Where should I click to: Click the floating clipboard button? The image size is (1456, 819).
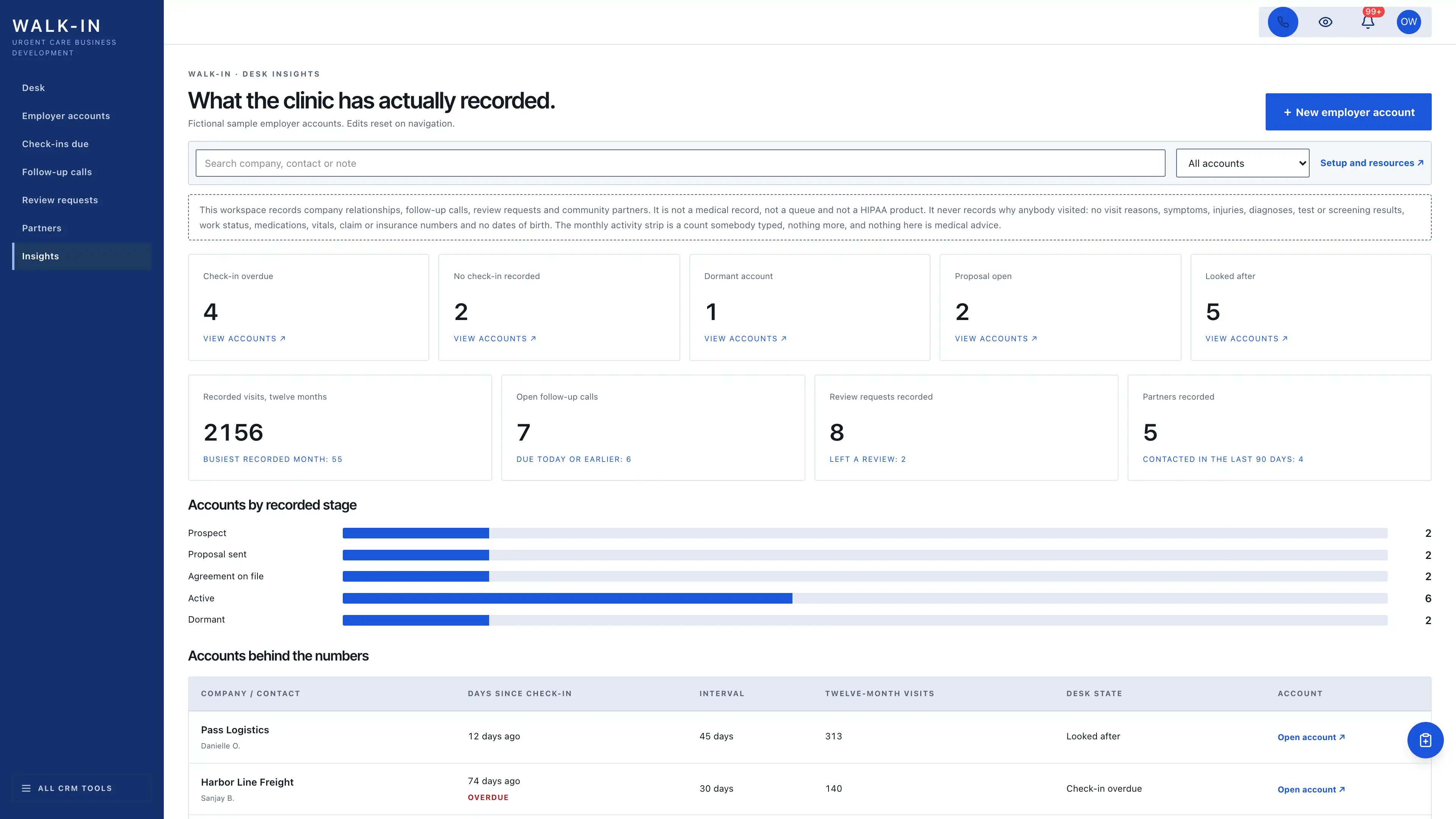click(1425, 740)
